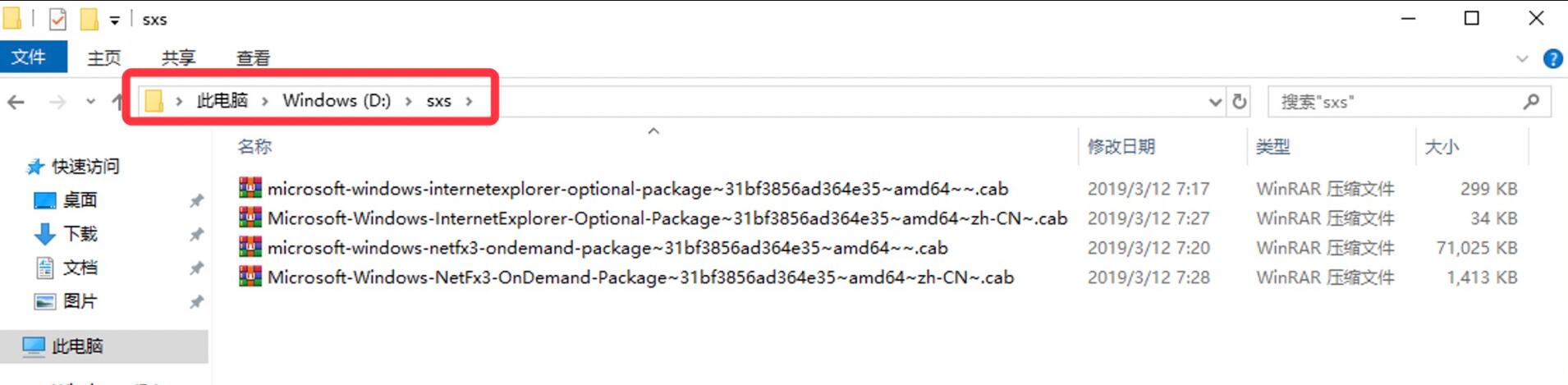Expand the address bar history dropdown

click(1215, 102)
